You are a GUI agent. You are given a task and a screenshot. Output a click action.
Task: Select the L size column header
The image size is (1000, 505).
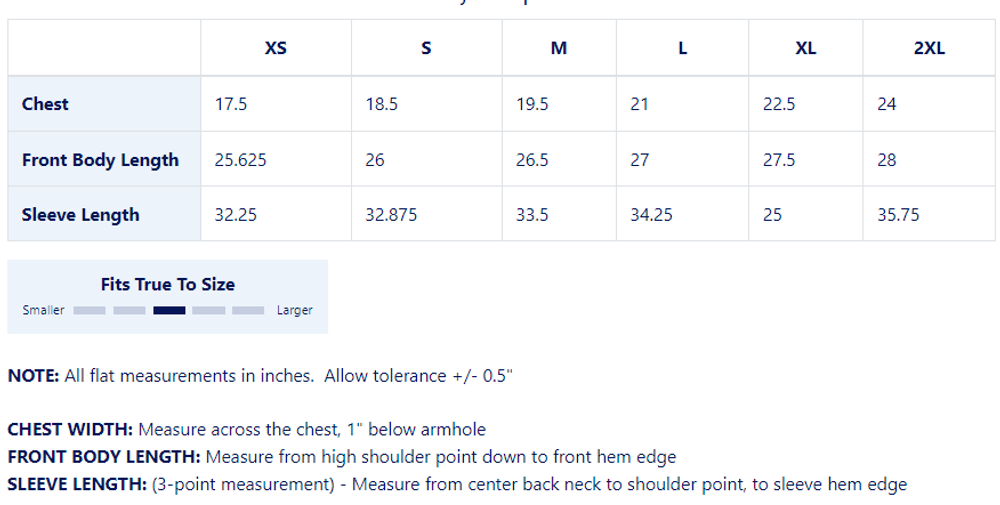pyautogui.click(x=683, y=48)
